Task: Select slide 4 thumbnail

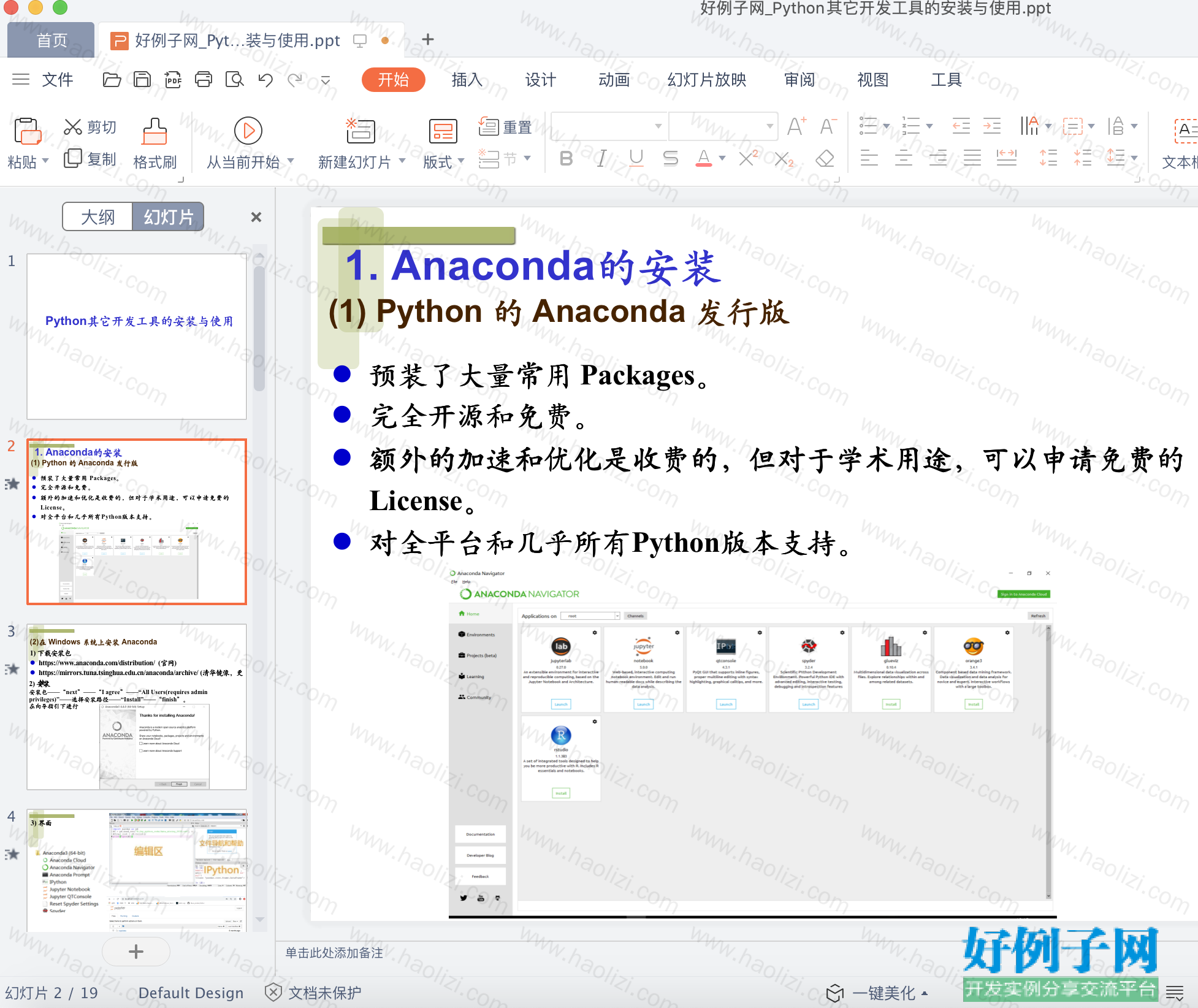Action: [137, 871]
